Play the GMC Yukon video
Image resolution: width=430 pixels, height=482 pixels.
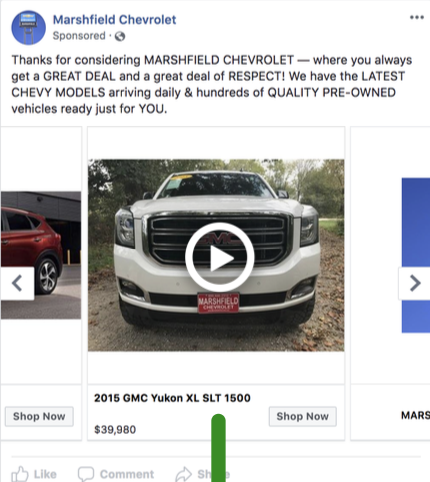(220, 257)
